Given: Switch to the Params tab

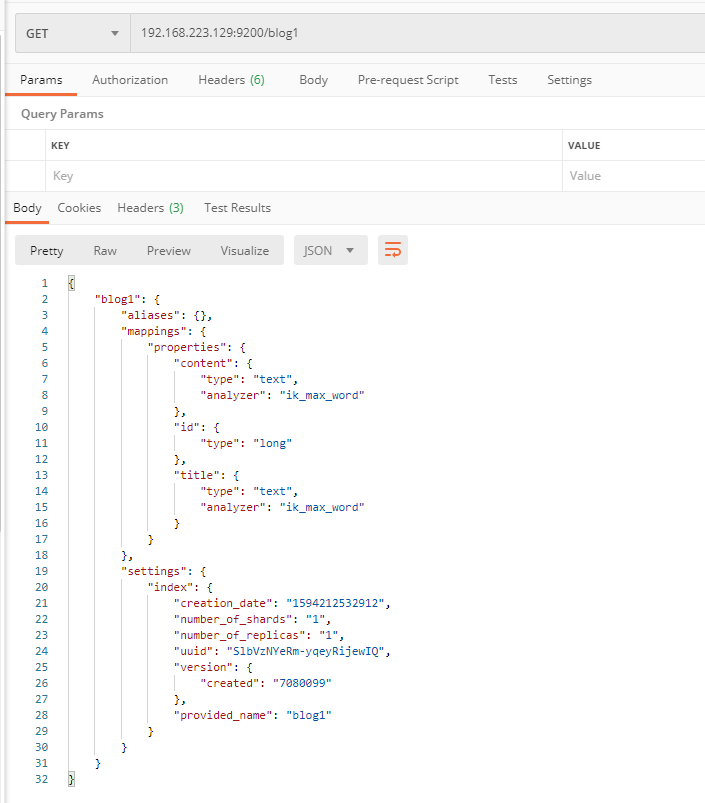Looking at the screenshot, I should [x=41, y=80].
